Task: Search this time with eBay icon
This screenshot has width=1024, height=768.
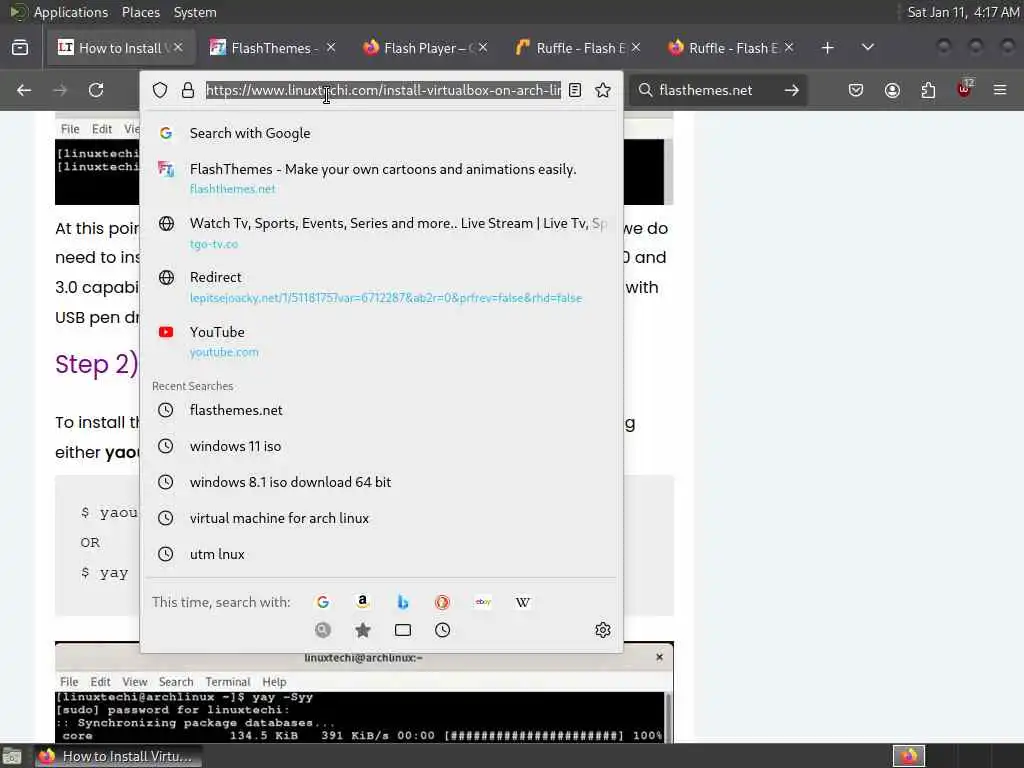Action: click(483, 602)
